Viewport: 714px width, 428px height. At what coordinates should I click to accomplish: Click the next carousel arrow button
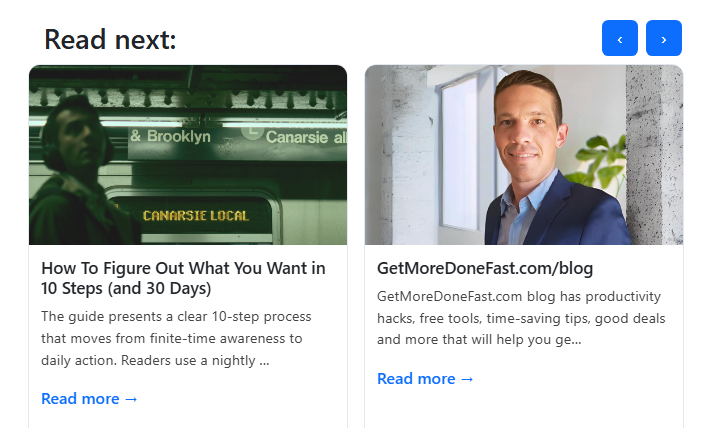(x=663, y=39)
